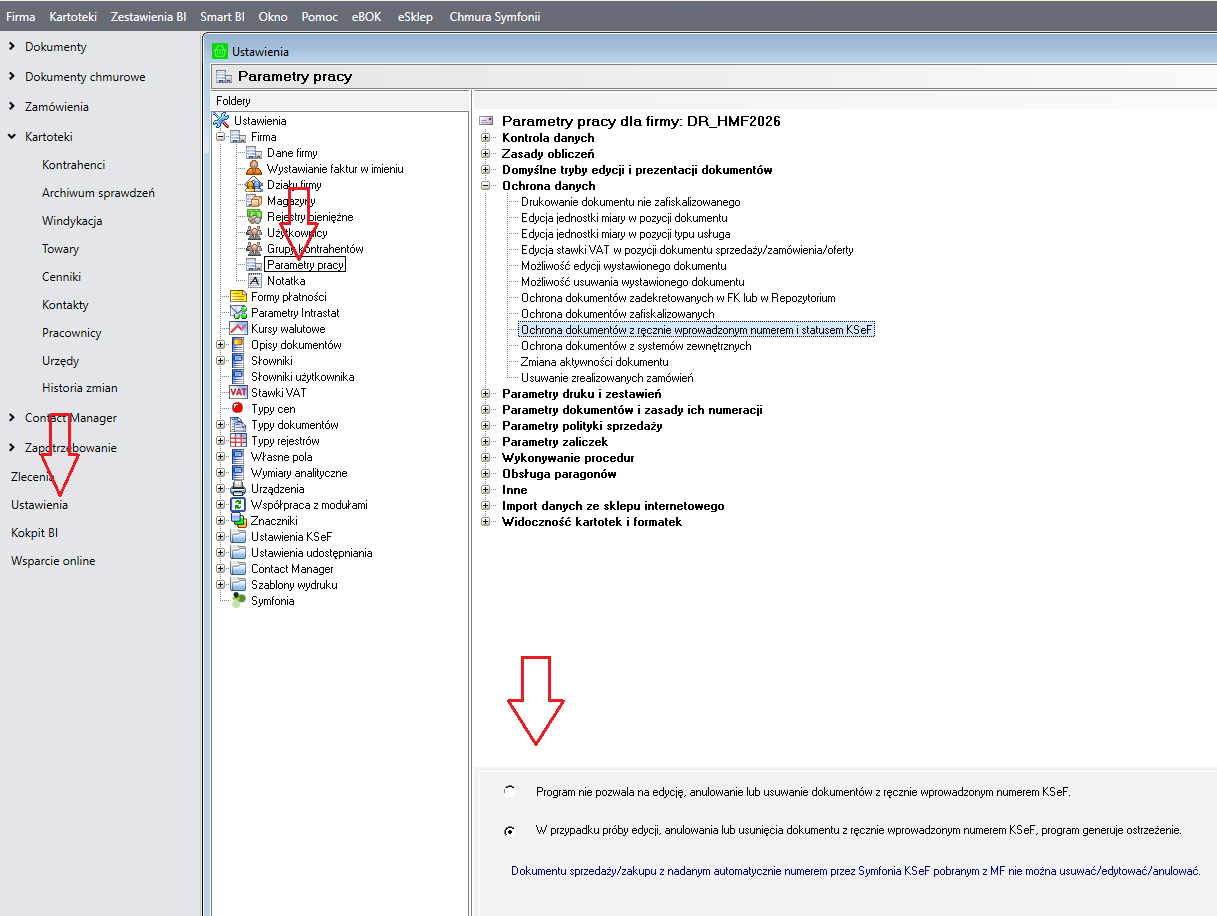Open the Zestawienia BI menu
Screen dimensions: 1217x916
[x=149, y=17]
